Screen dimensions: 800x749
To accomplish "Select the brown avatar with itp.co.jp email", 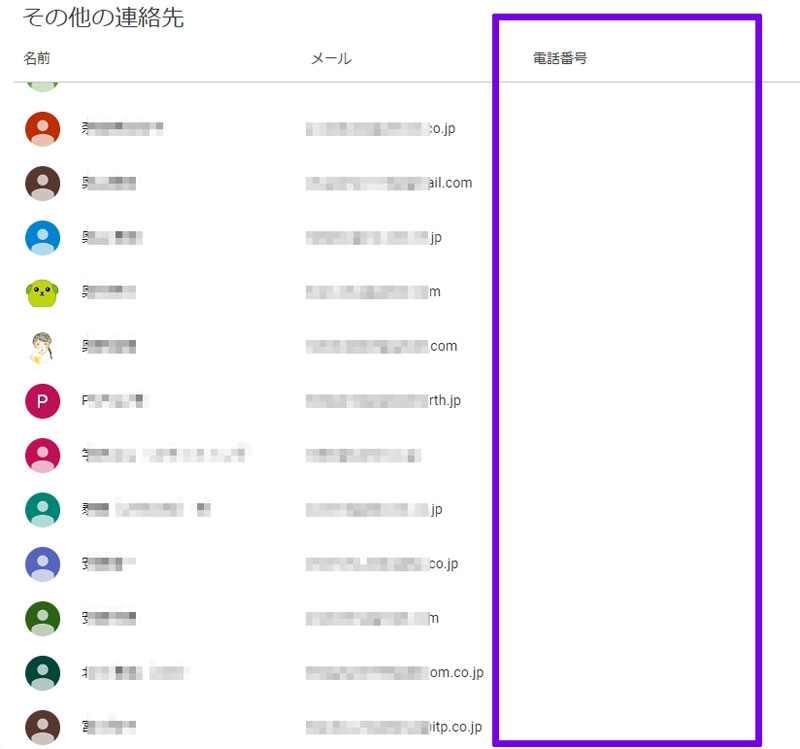I will coord(42,728).
